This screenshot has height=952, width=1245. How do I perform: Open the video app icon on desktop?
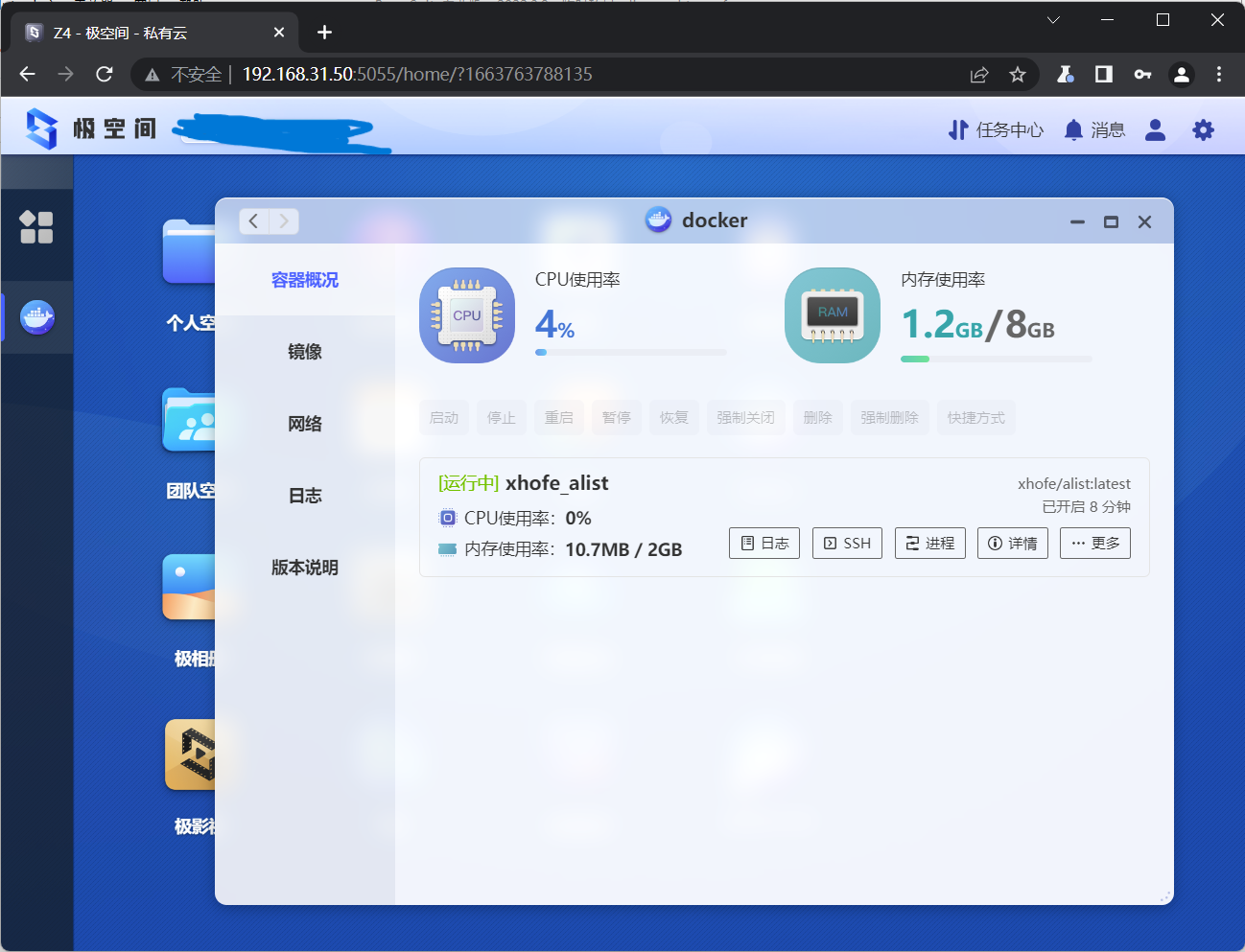point(189,755)
